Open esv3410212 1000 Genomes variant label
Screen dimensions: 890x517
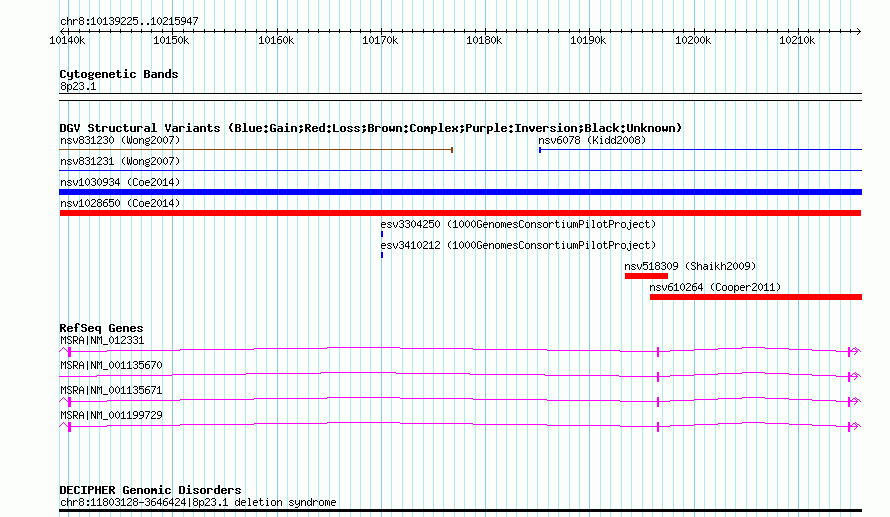coord(518,245)
